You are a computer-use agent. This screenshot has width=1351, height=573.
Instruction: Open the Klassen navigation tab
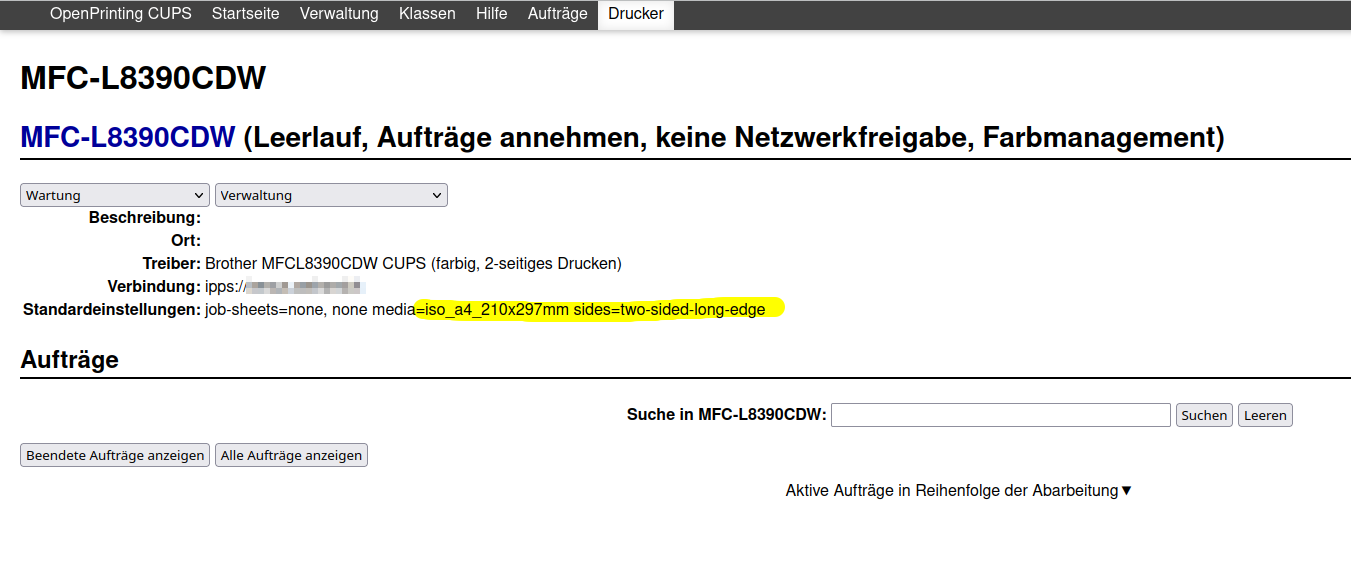pos(427,14)
